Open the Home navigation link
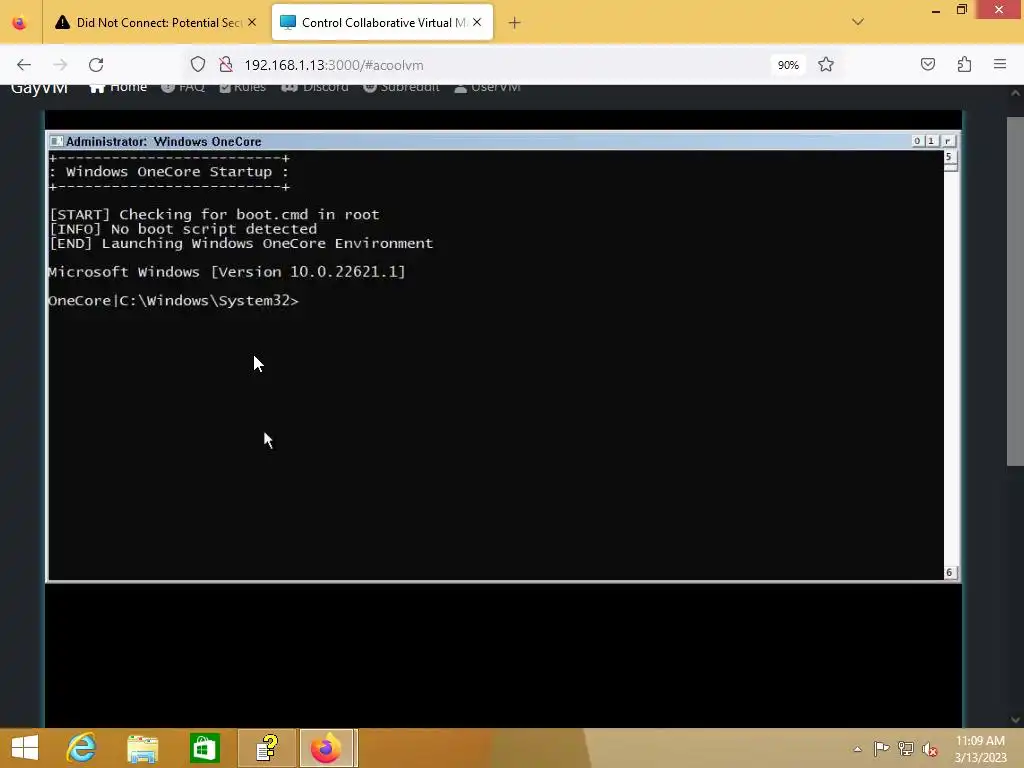 coord(118,87)
